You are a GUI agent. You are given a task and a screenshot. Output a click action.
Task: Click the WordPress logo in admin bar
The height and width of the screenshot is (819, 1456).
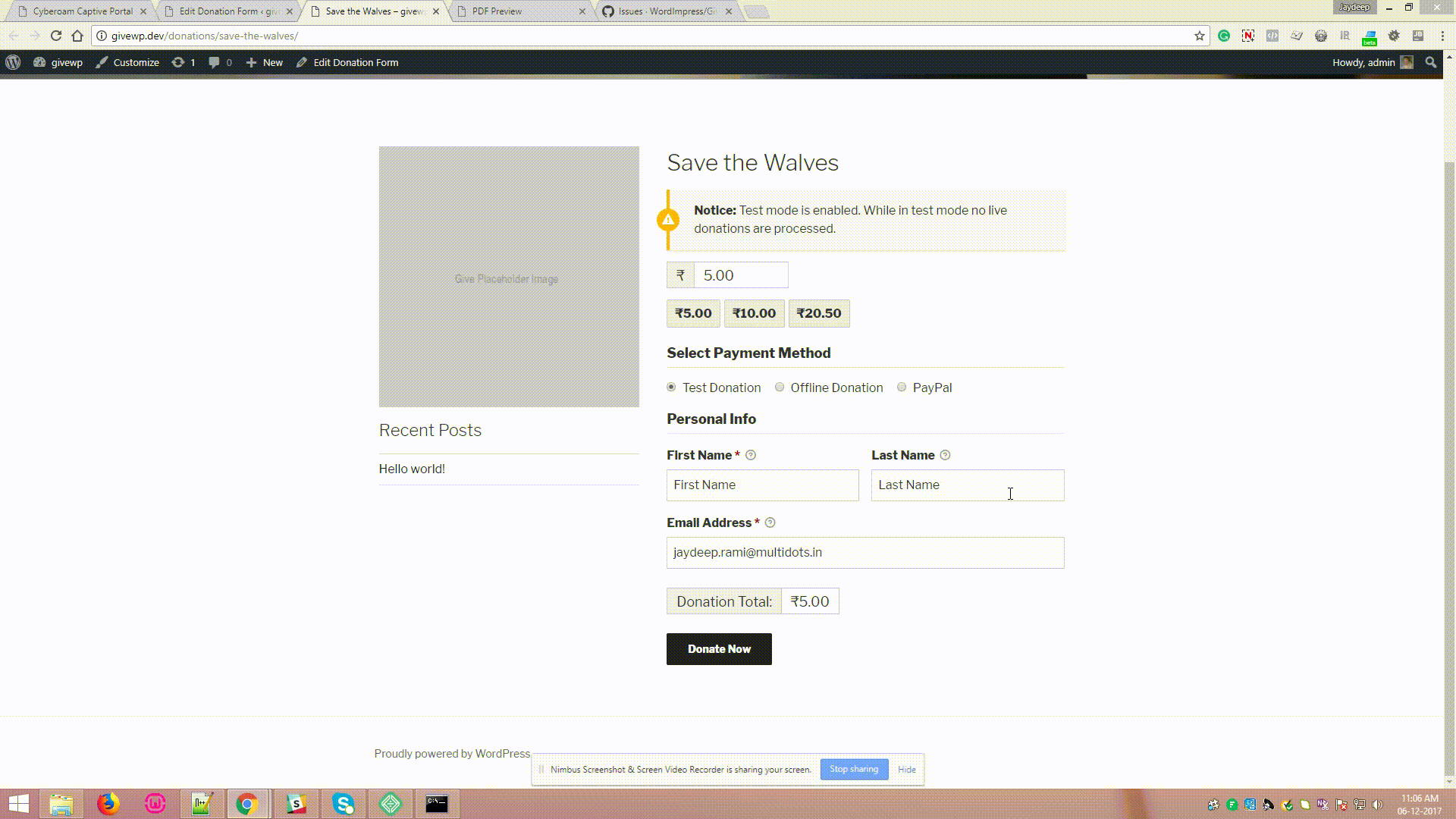(x=13, y=63)
